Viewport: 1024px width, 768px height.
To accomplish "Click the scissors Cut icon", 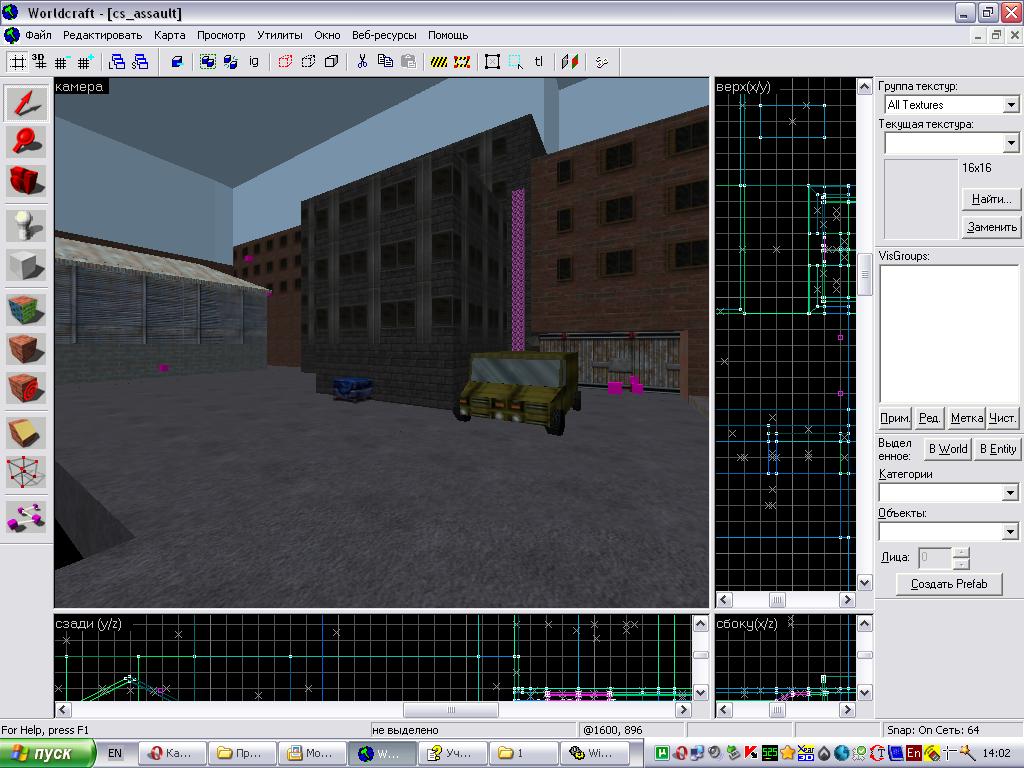I will pos(362,62).
